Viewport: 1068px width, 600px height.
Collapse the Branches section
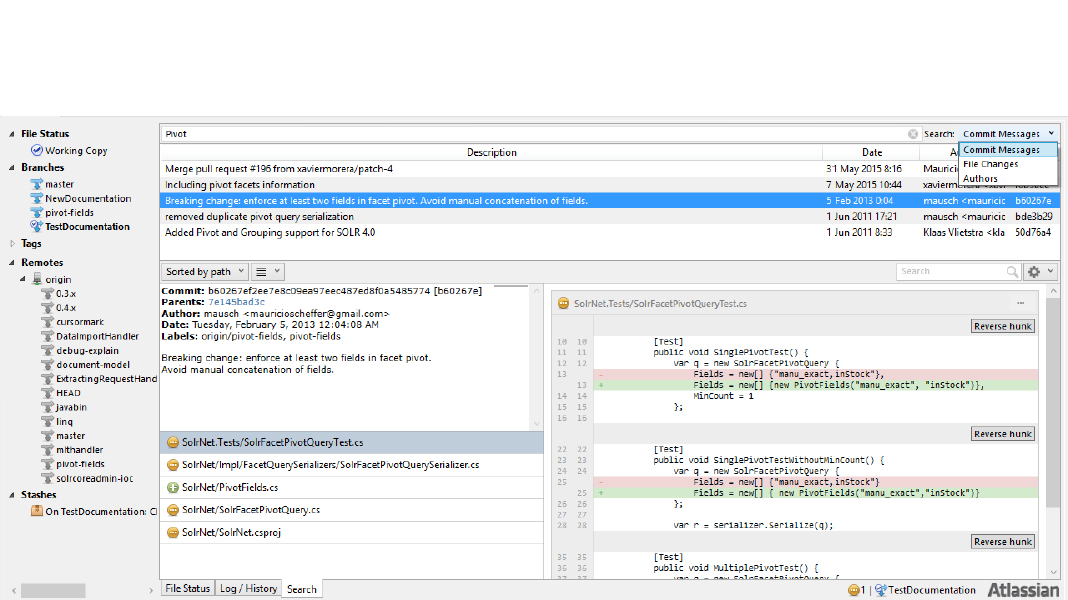13,168
